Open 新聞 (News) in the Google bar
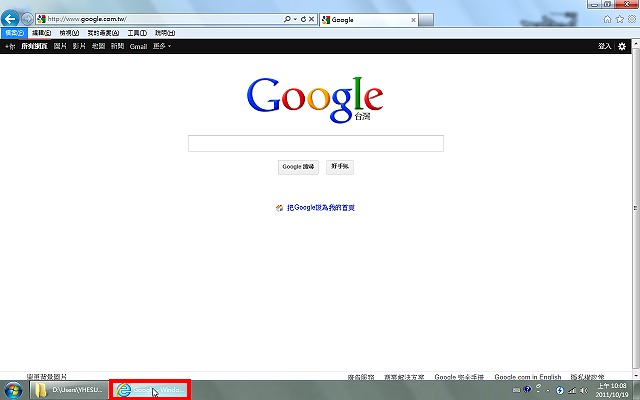Image resolution: width=640 pixels, height=400 pixels. click(118, 47)
